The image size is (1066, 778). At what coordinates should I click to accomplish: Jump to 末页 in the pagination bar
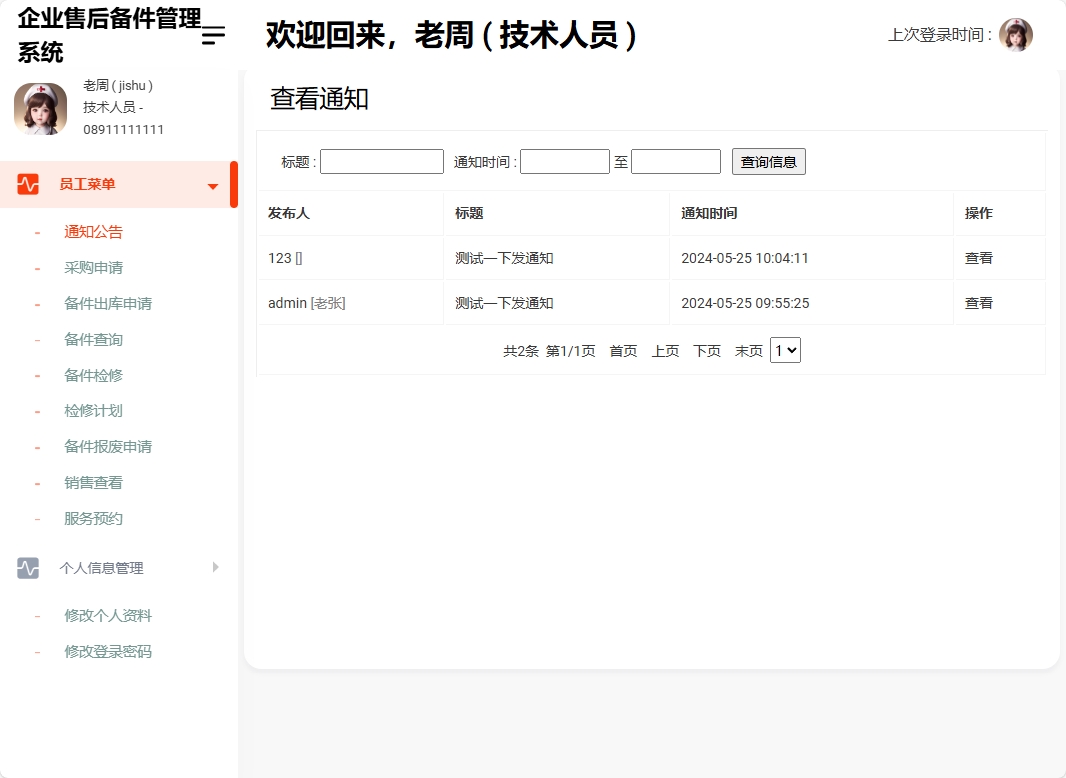tap(748, 350)
